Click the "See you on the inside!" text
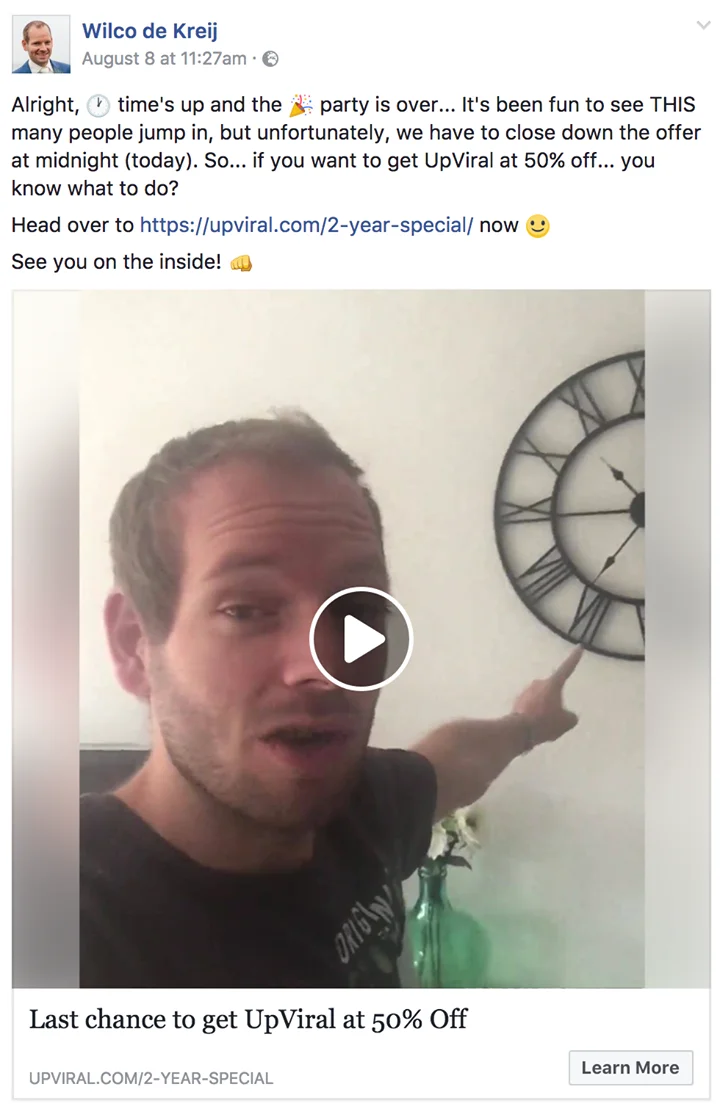The image size is (720, 1109). [x=116, y=262]
